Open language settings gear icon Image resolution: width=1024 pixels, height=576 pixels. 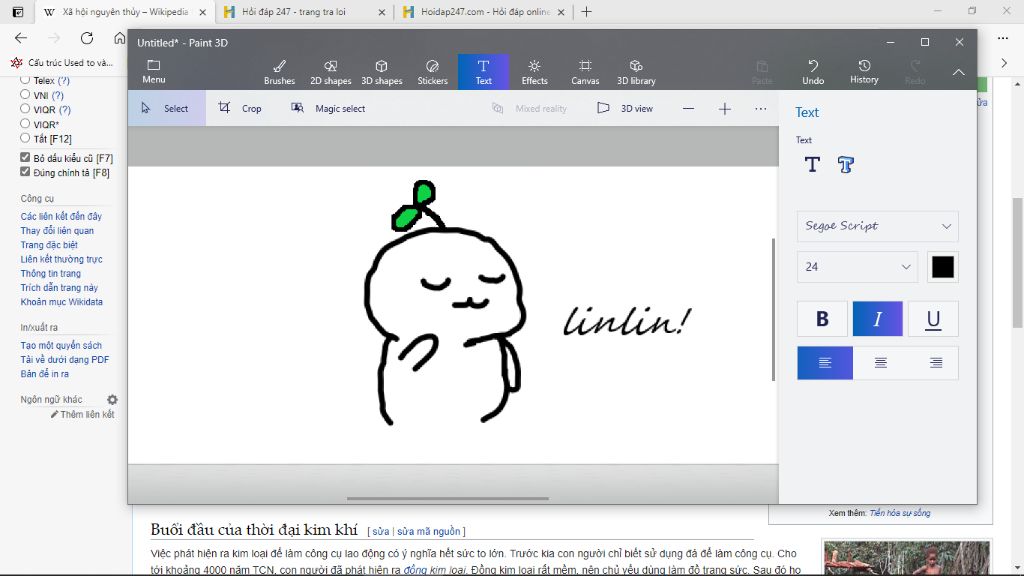(112, 400)
